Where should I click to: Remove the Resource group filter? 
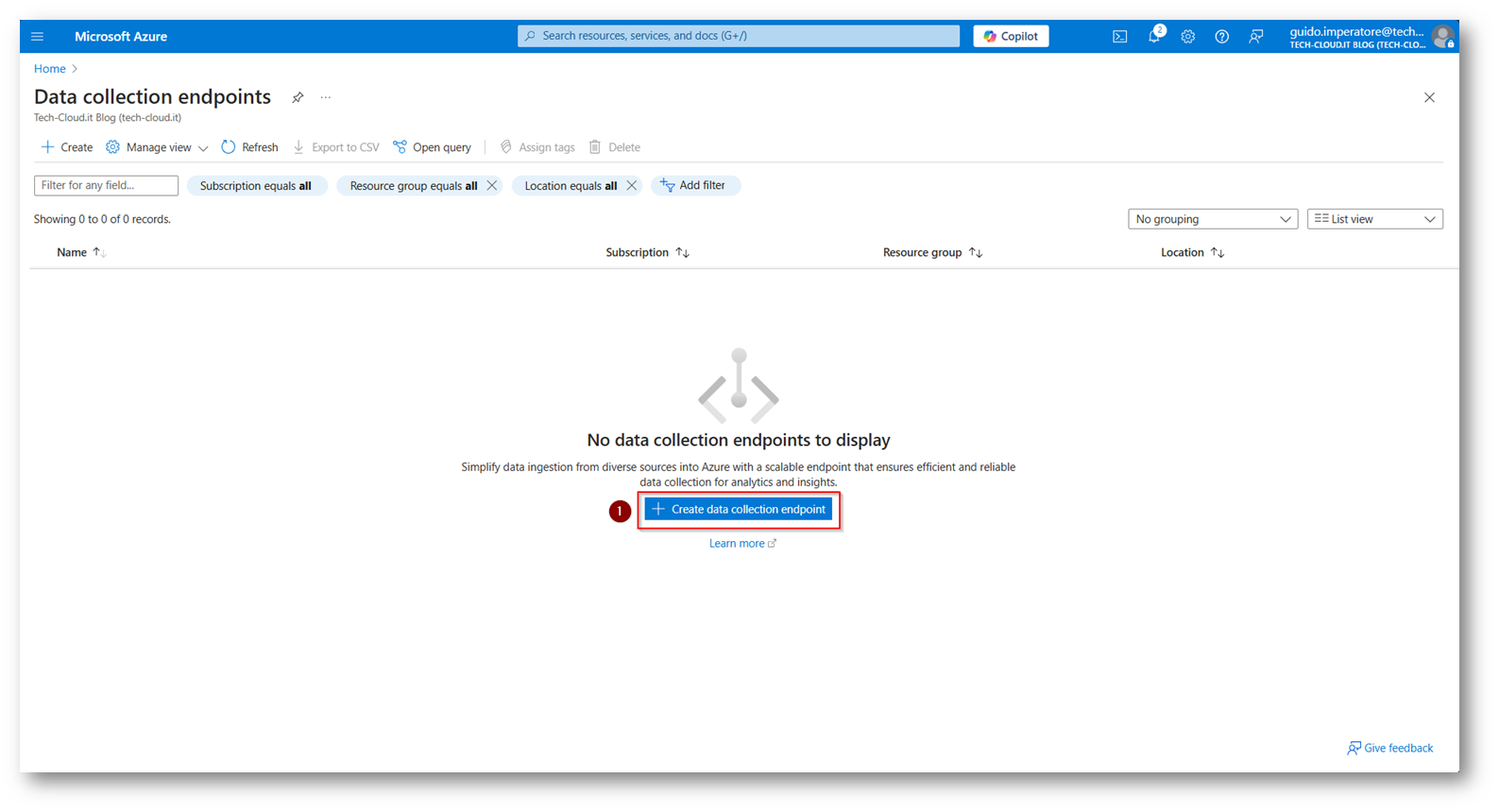(492, 186)
